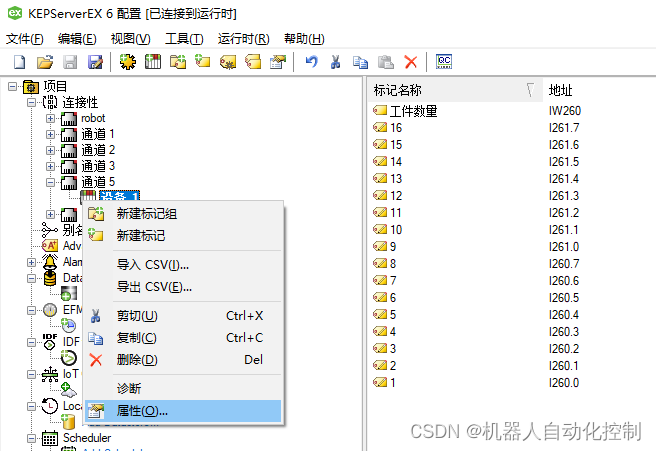Screen dimensions: 656x451
Task: Click the Alarms bell icon in tree
Action: coord(50,262)
